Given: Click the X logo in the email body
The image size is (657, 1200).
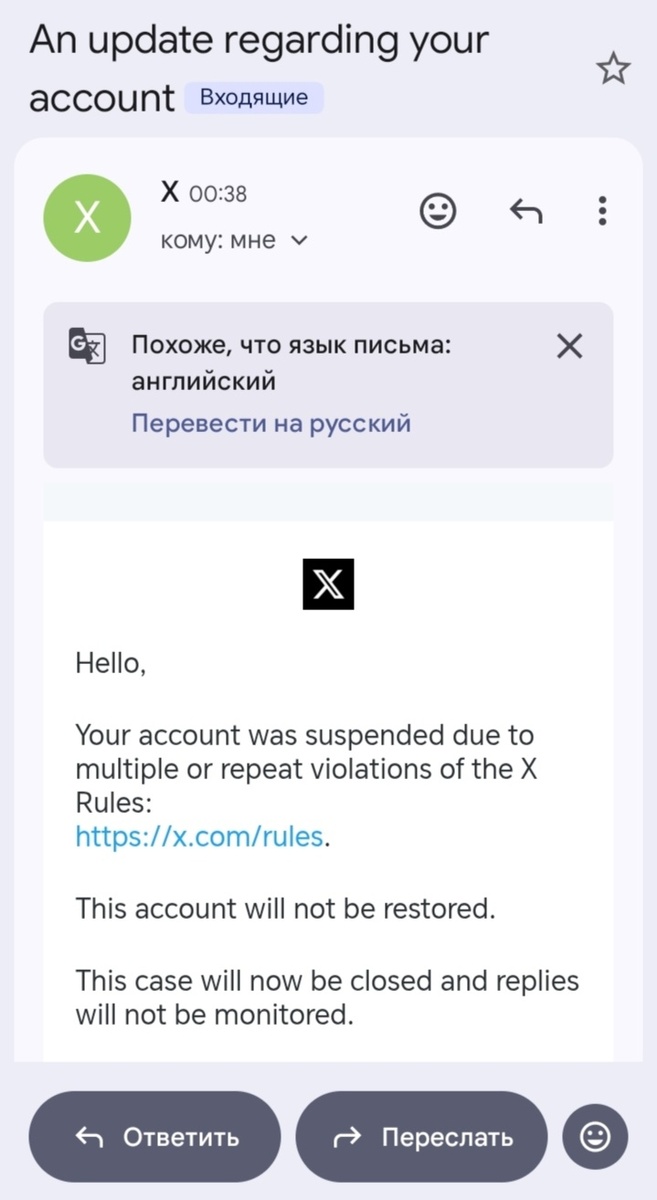Looking at the screenshot, I should [x=328, y=584].
